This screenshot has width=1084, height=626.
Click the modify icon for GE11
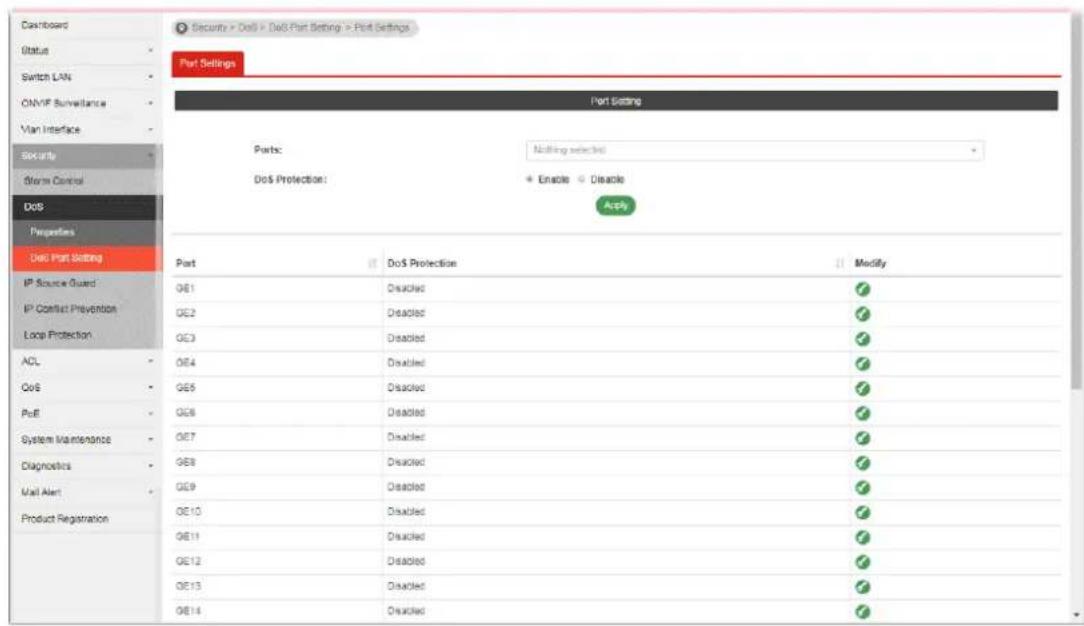coord(862,538)
